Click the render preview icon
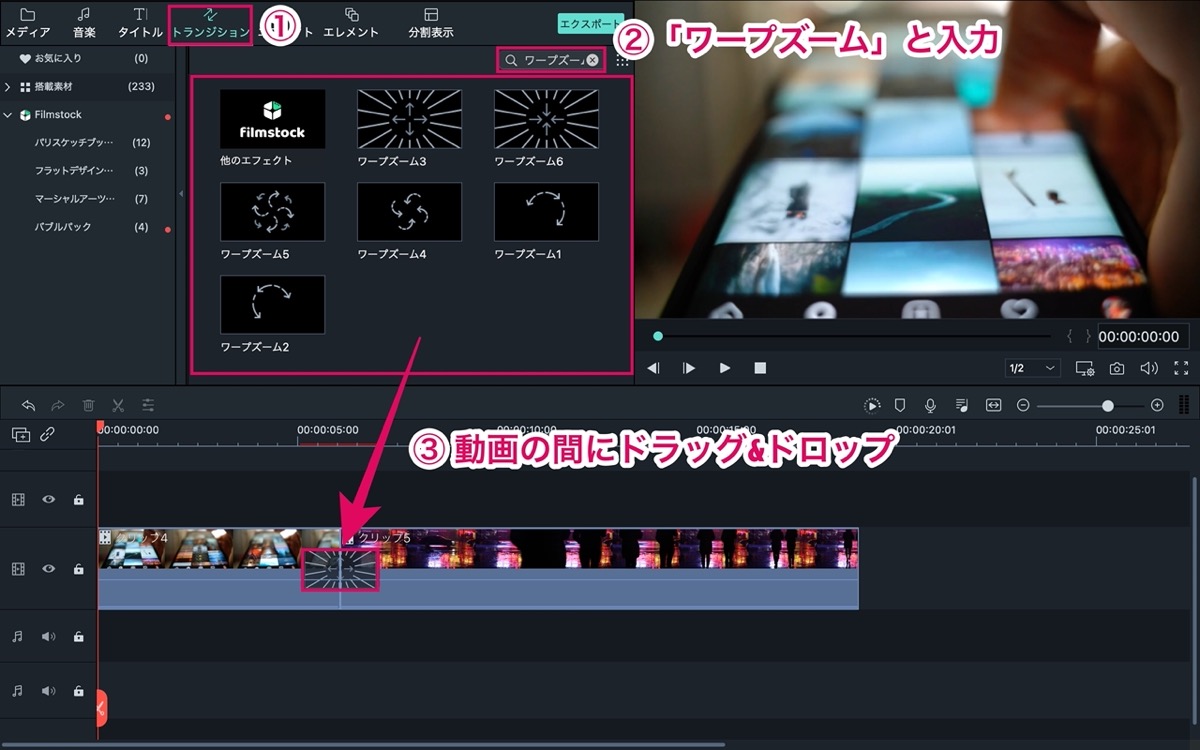This screenshot has height=750, width=1200. 872,405
